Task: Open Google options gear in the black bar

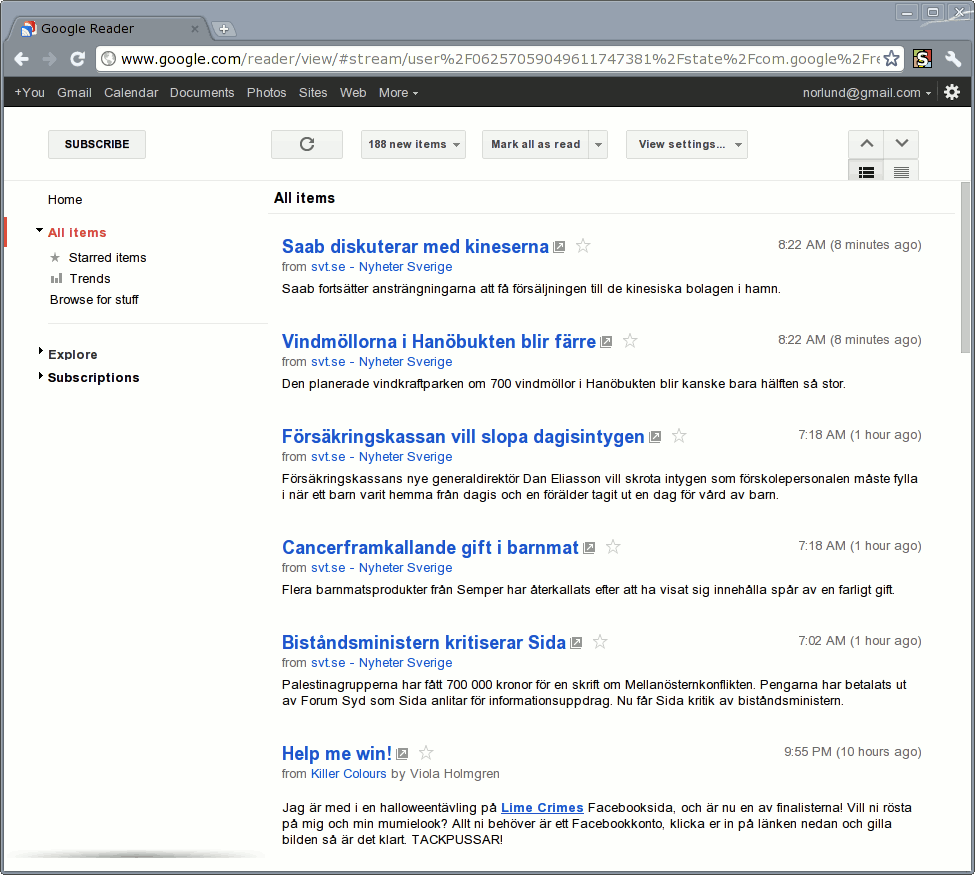Action: pos(952,92)
